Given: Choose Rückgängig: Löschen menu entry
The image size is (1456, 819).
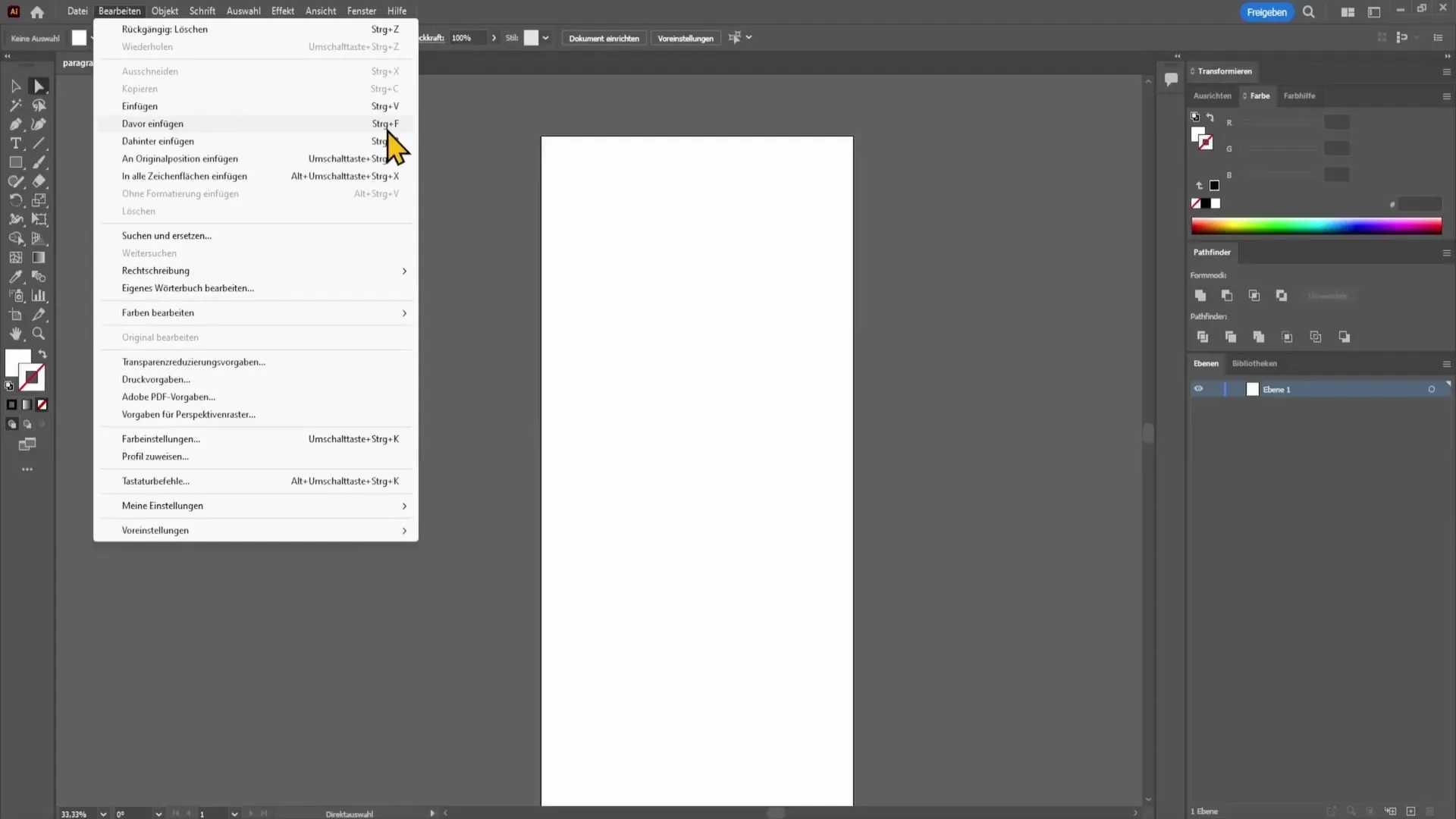Looking at the screenshot, I should tap(256, 30).
